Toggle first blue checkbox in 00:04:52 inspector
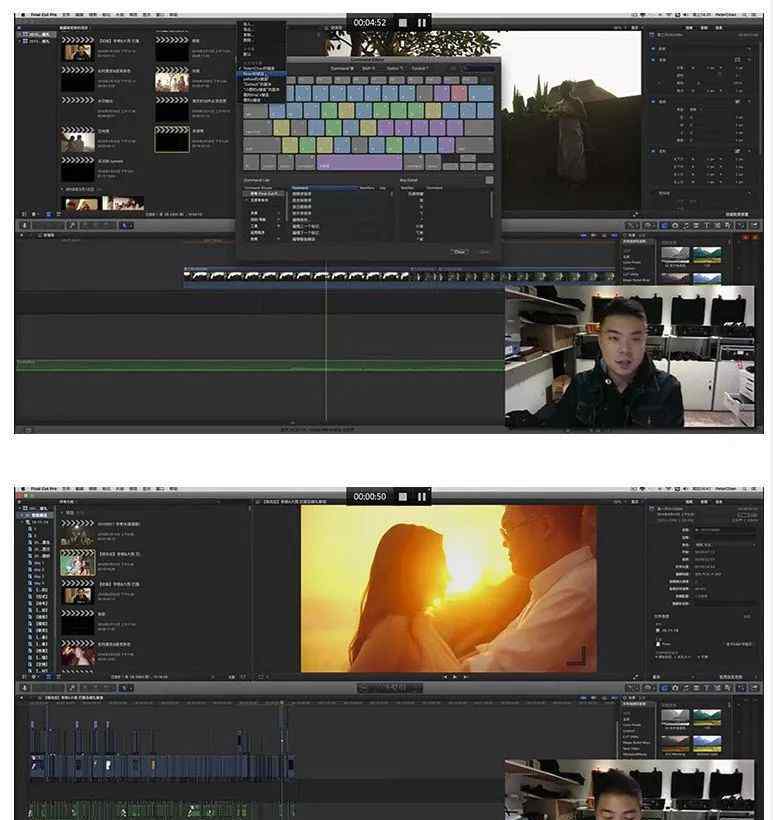Viewport: 773px width, 820px height. [653, 48]
